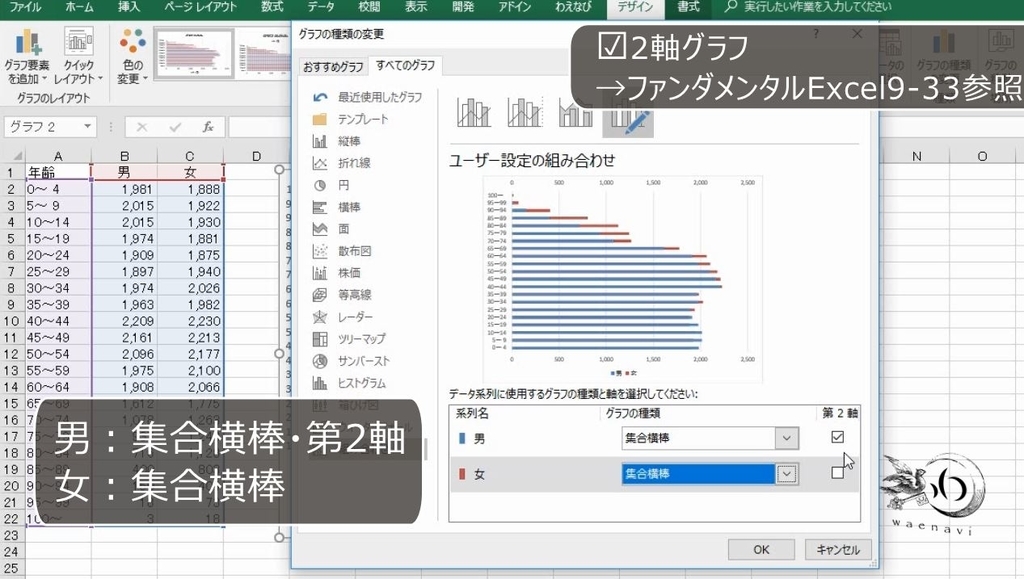
Task: Confirm dialog with OK button
Action: click(761, 550)
